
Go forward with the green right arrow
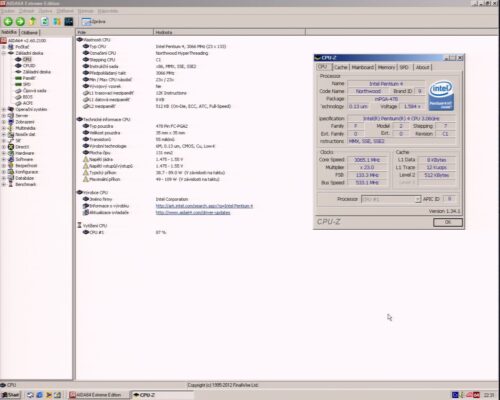click(20, 22)
